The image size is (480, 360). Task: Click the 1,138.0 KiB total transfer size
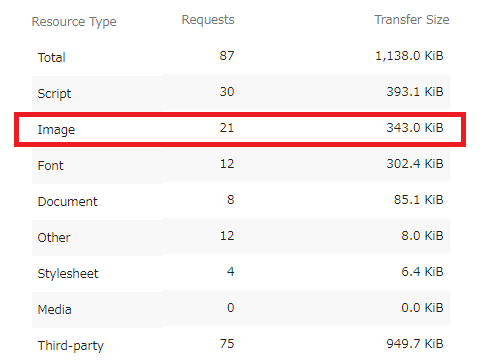(409, 56)
